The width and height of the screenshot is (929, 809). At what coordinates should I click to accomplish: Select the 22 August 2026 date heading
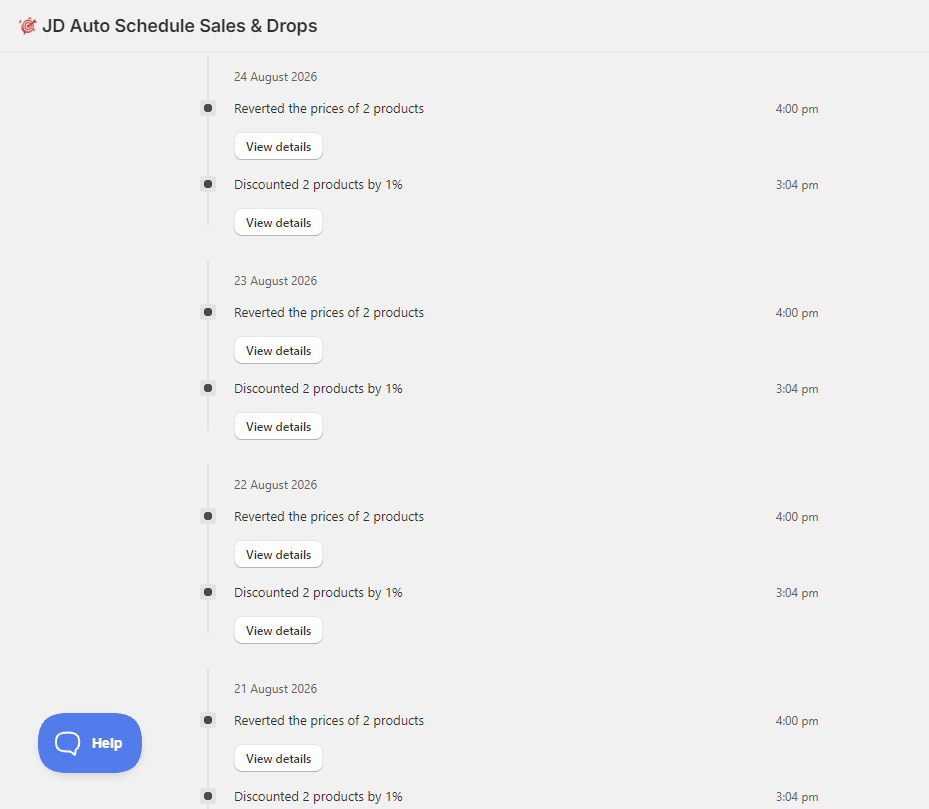276,484
